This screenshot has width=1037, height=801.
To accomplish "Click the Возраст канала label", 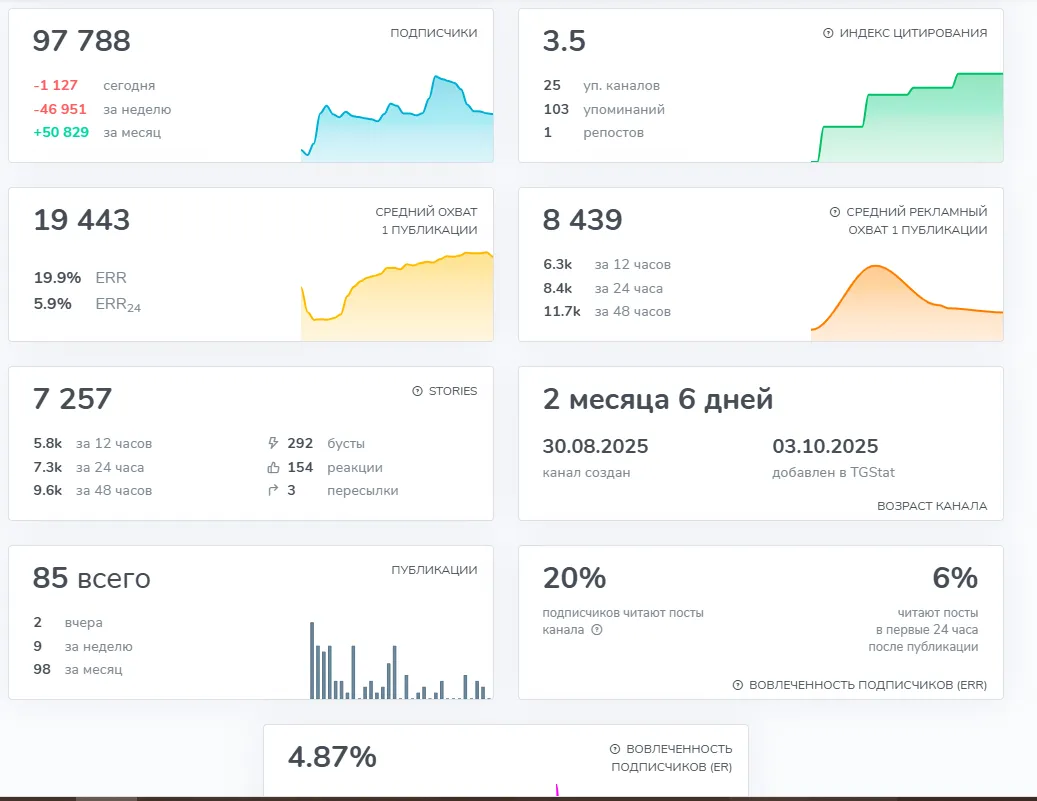I will (x=932, y=506).
